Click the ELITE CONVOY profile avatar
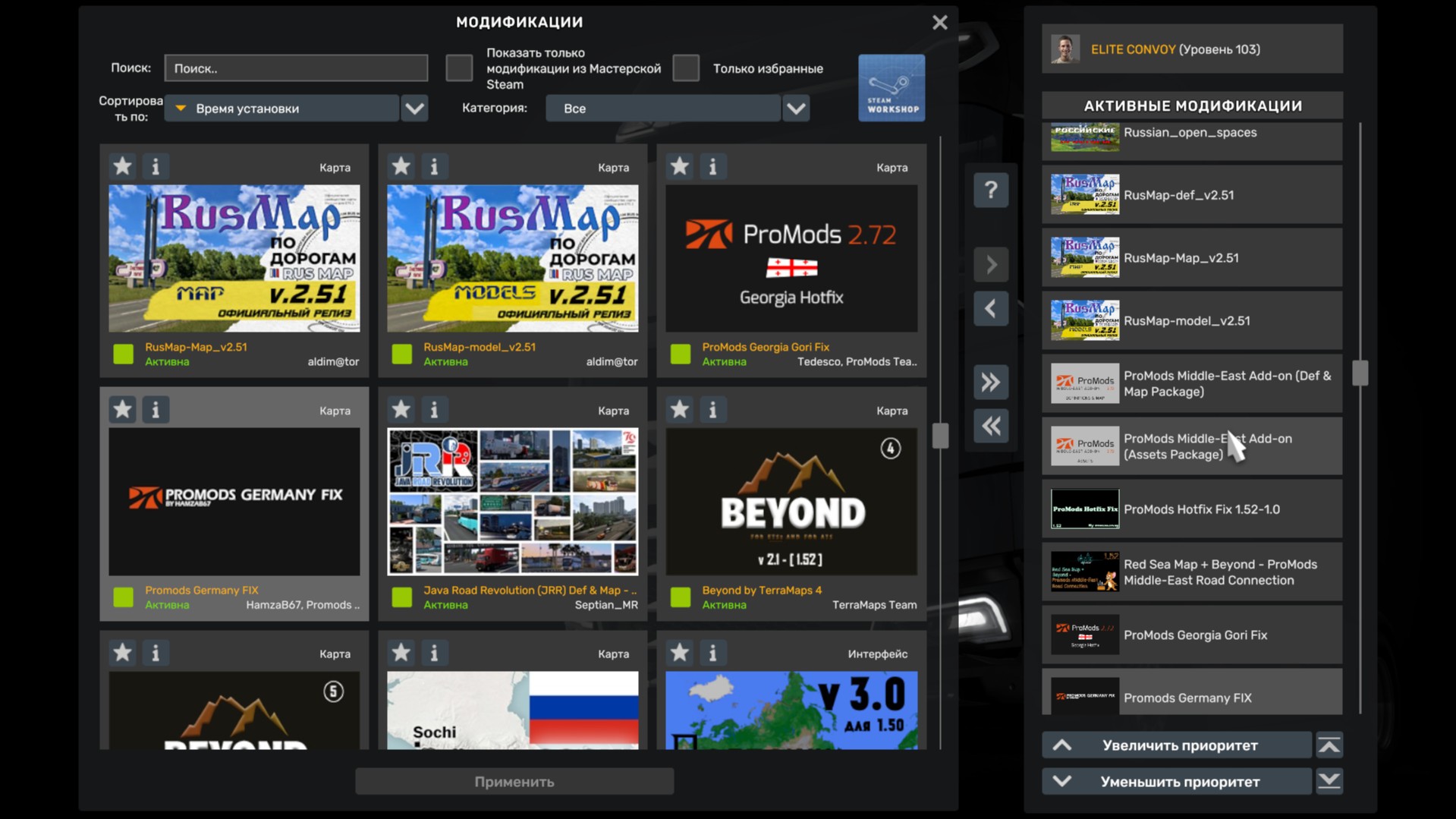 [1065, 49]
